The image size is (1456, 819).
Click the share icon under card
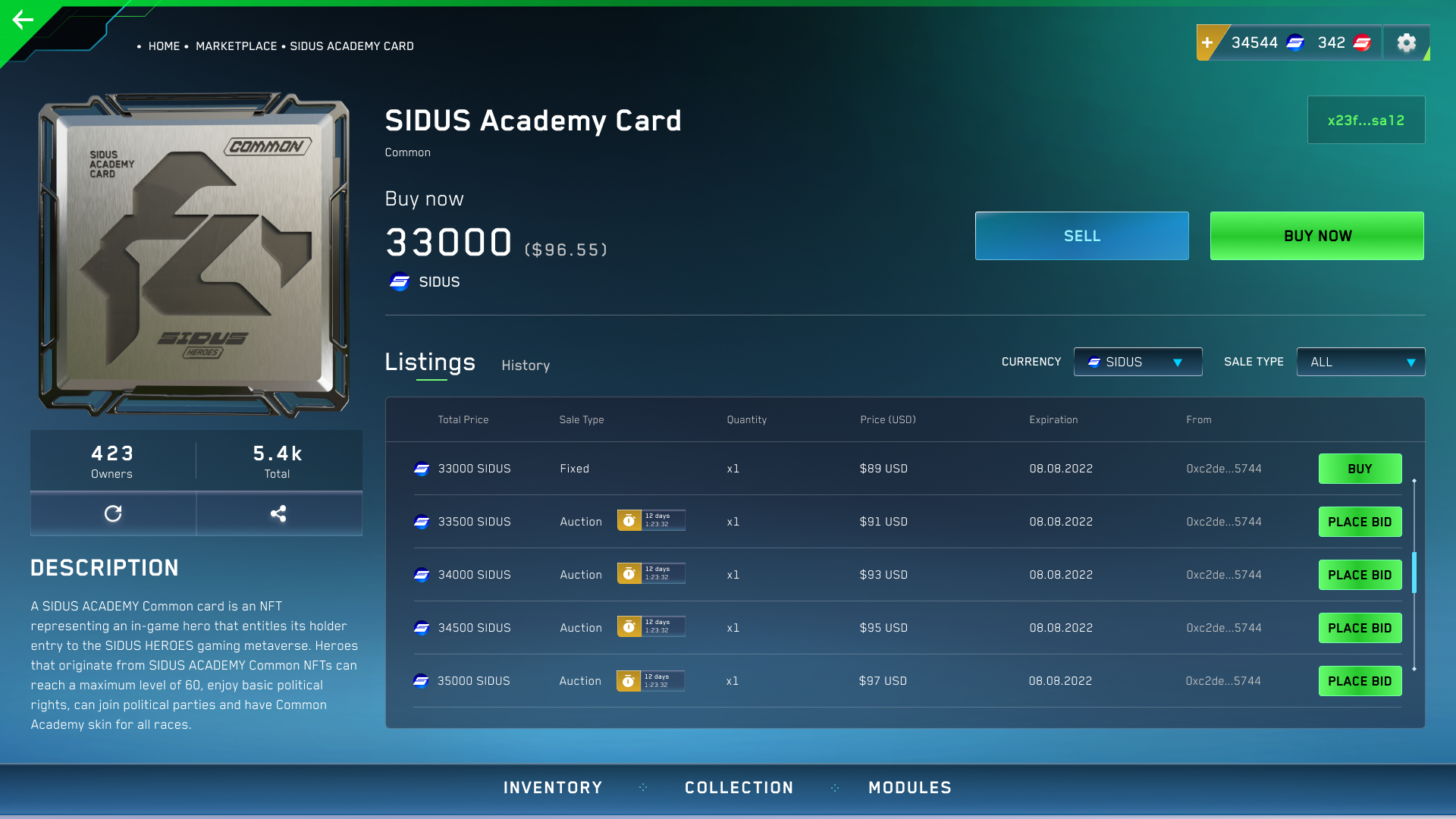coord(278,513)
